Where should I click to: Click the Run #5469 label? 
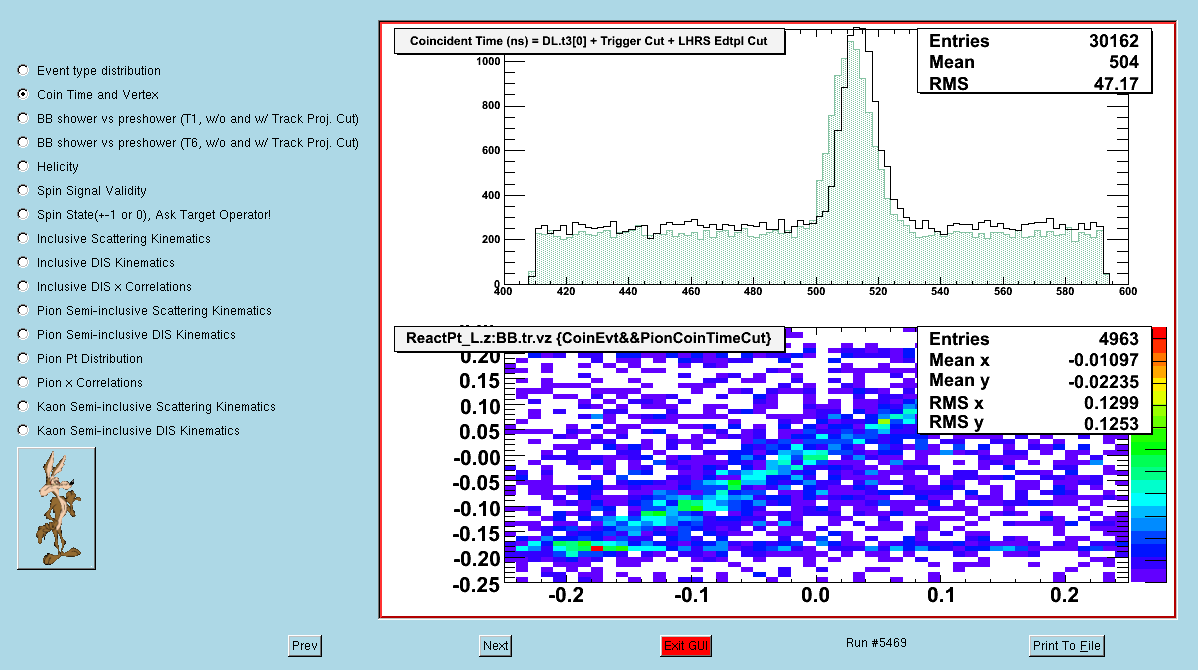[x=876, y=642]
